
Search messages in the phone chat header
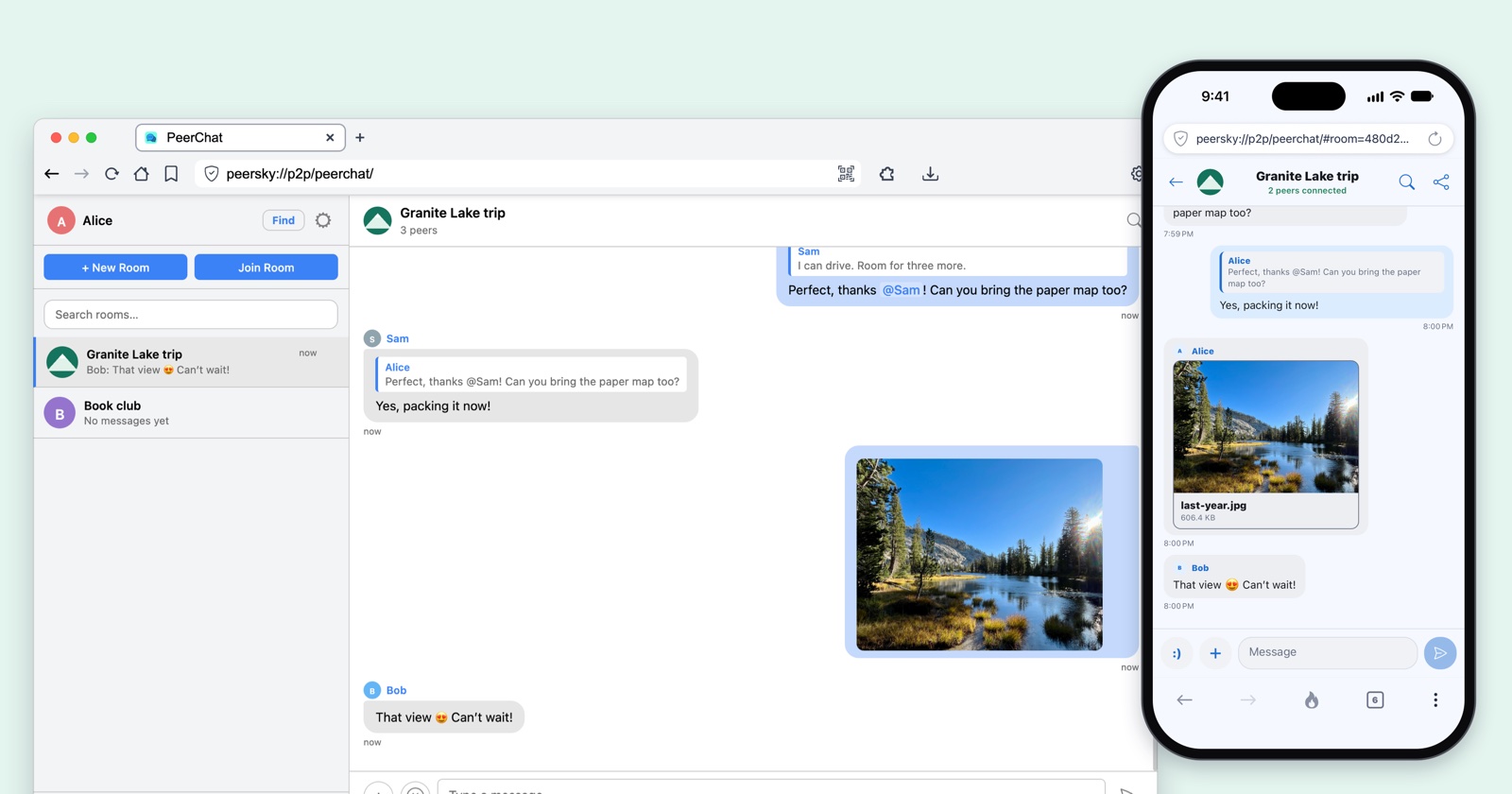tap(1407, 181)
